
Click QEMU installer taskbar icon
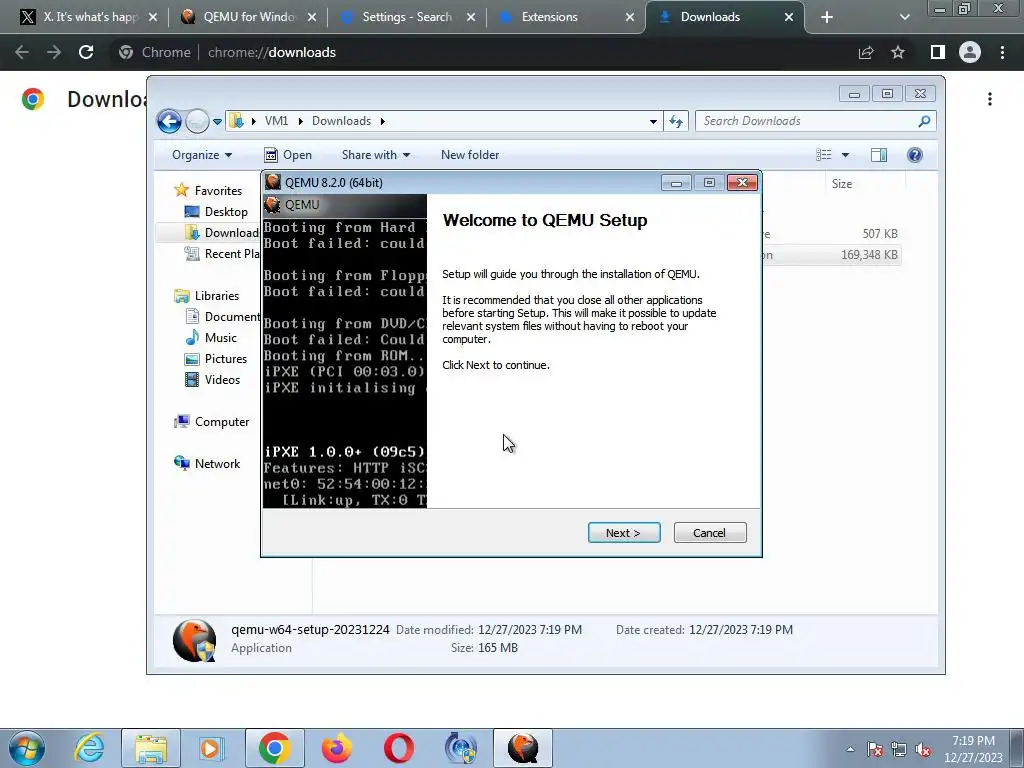pos(522,748)
